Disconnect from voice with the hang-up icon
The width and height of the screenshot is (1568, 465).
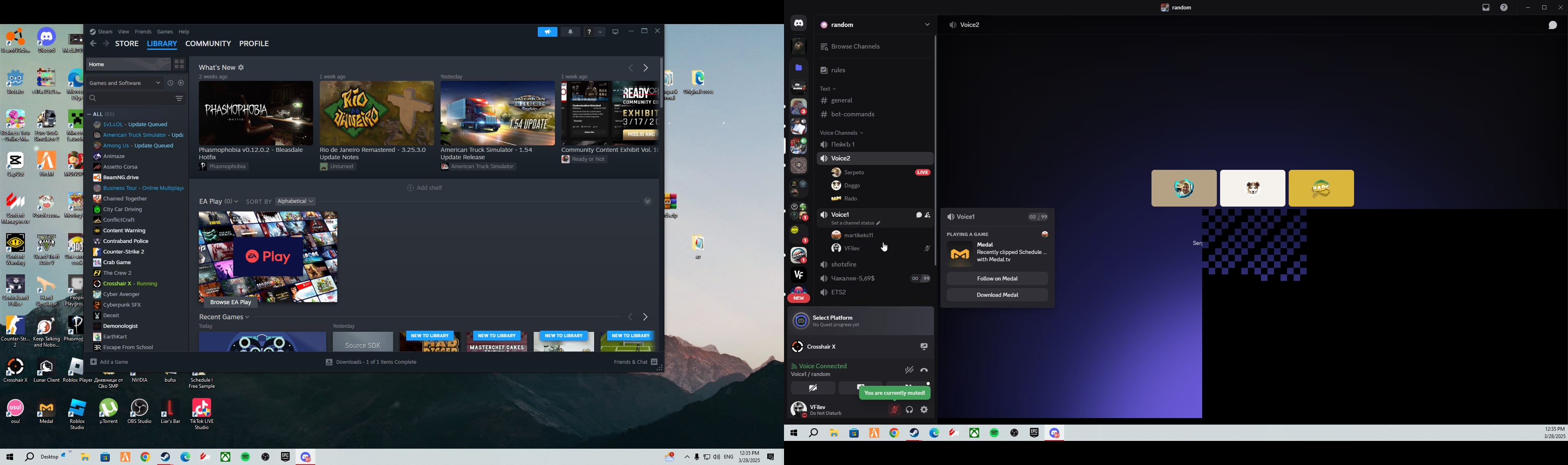pyautogui.click(x=924, y=370)
